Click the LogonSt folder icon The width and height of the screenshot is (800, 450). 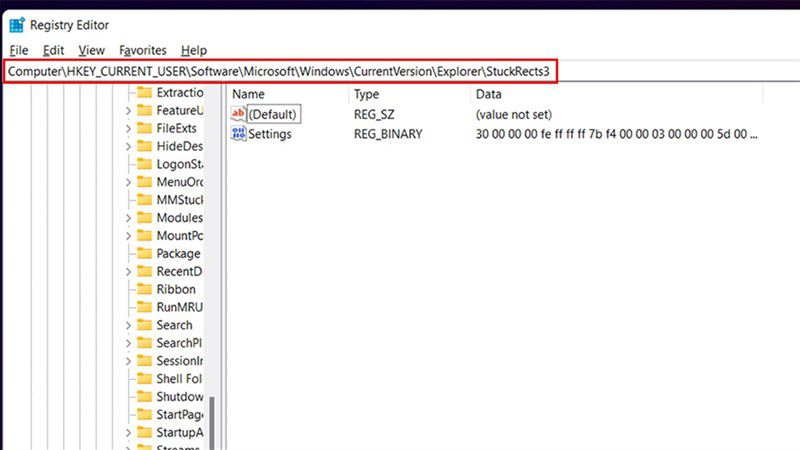(x=145, y=164)
